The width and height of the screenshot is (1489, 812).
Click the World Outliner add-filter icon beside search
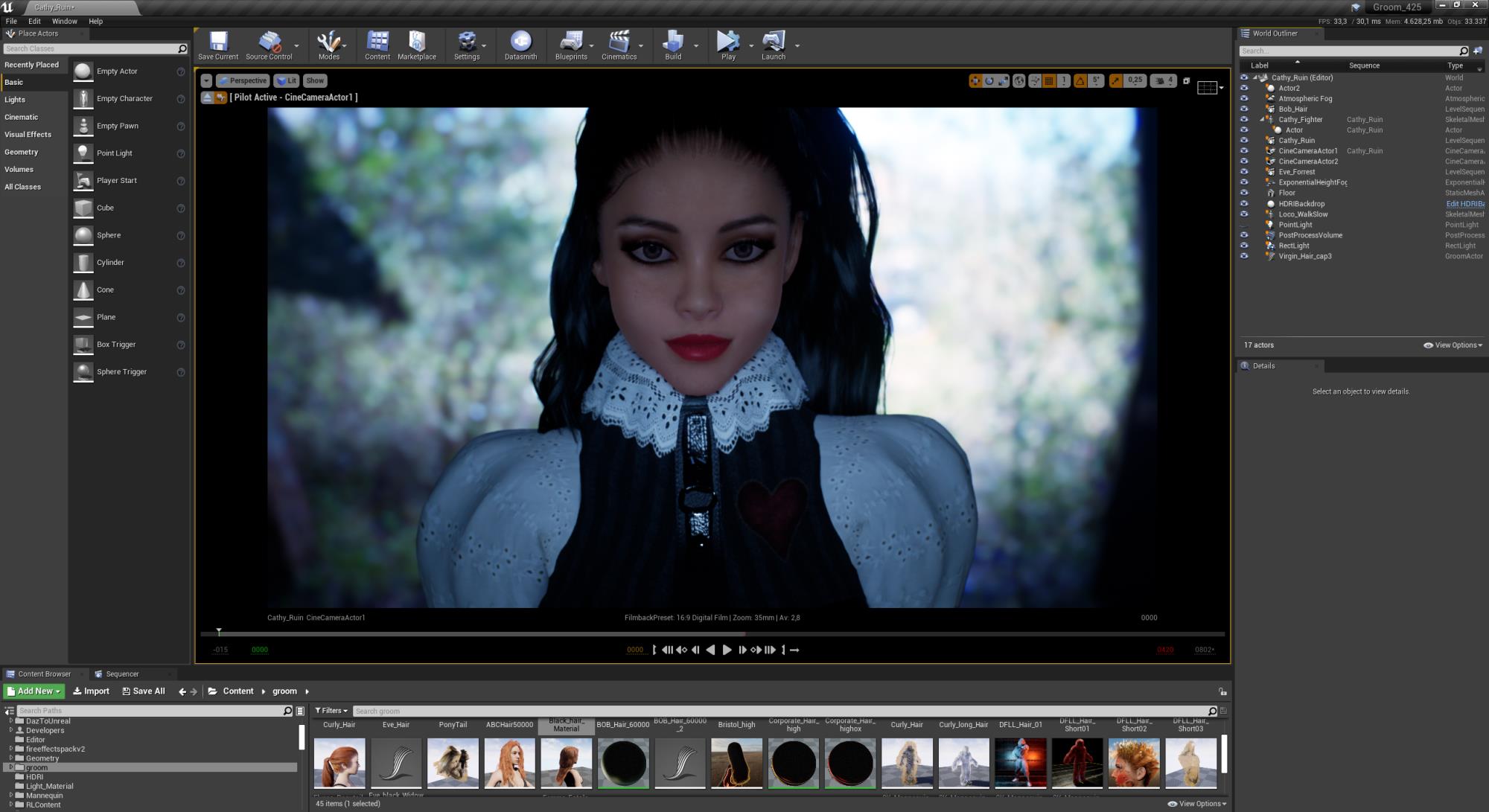coord(1478,51)
